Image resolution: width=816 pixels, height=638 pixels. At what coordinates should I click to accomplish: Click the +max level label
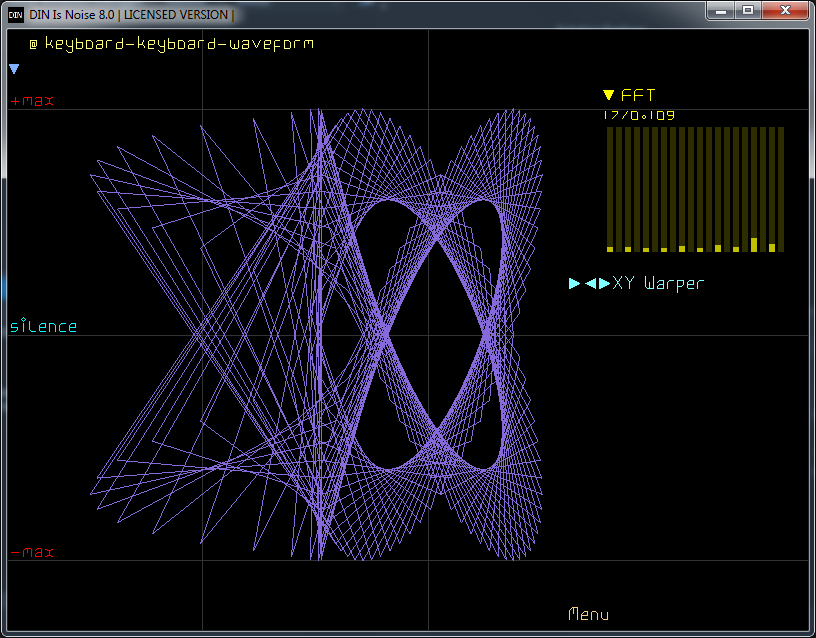click(x=32, y=101)
